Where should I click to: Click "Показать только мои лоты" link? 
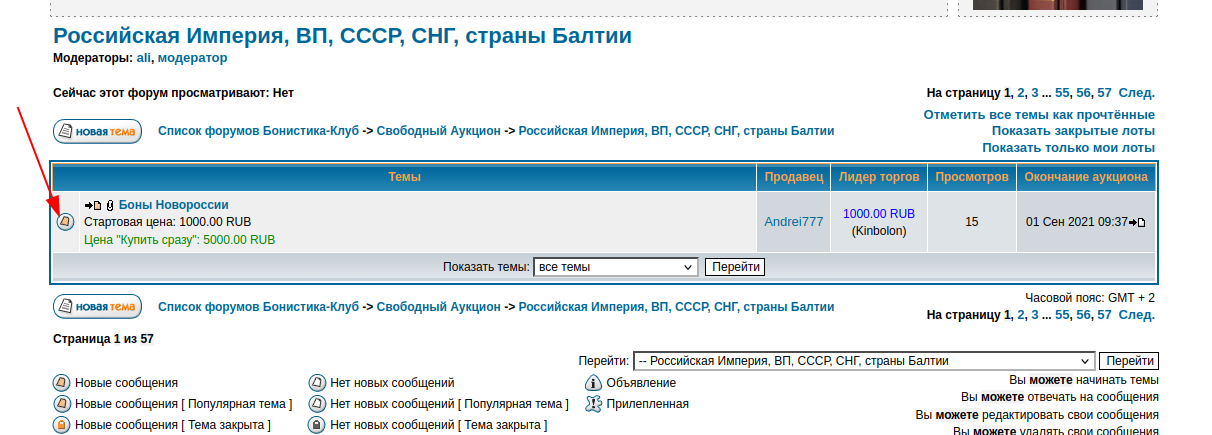(1068, 148)
